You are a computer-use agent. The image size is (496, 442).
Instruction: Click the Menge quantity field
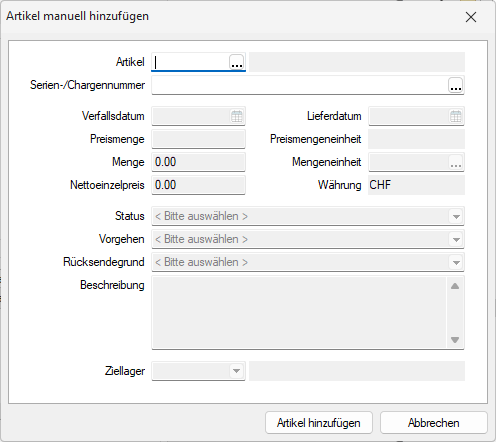point(198,162)
